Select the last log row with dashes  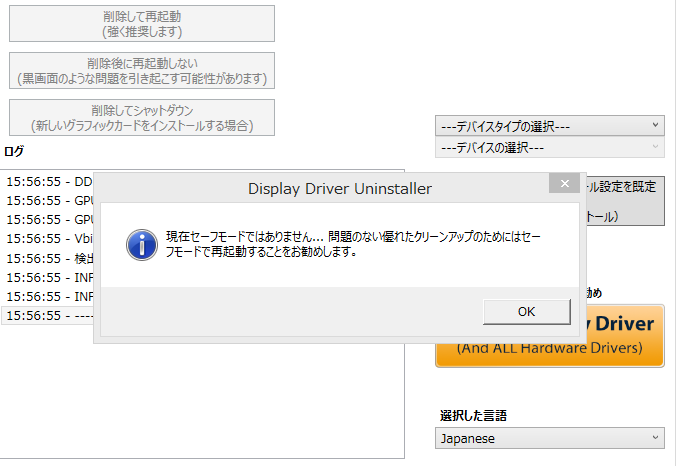tap(48, 316)
